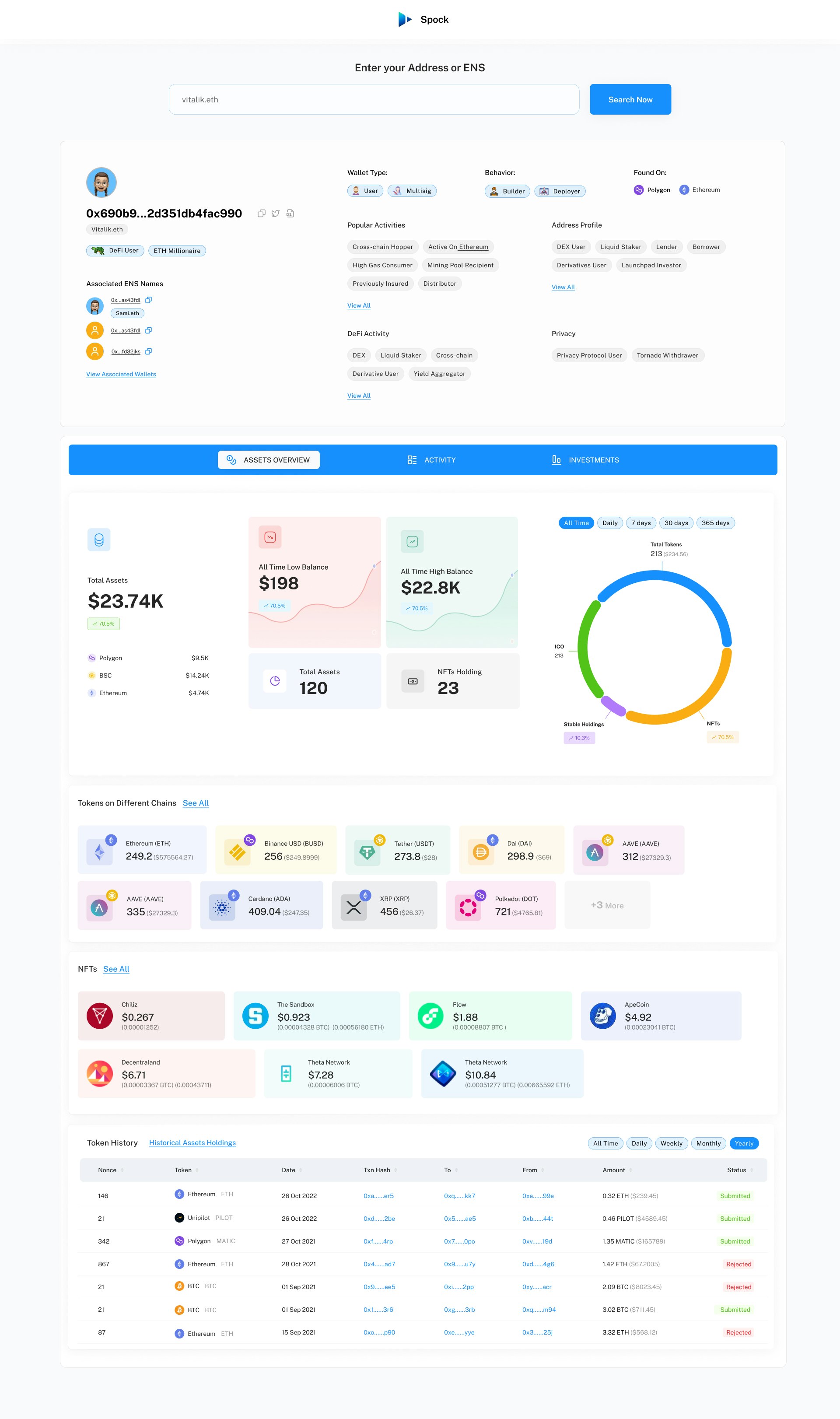840x1419 pixels.
Task: Click the pie icon on Total Assets 120 card
Action: [274, 681]
